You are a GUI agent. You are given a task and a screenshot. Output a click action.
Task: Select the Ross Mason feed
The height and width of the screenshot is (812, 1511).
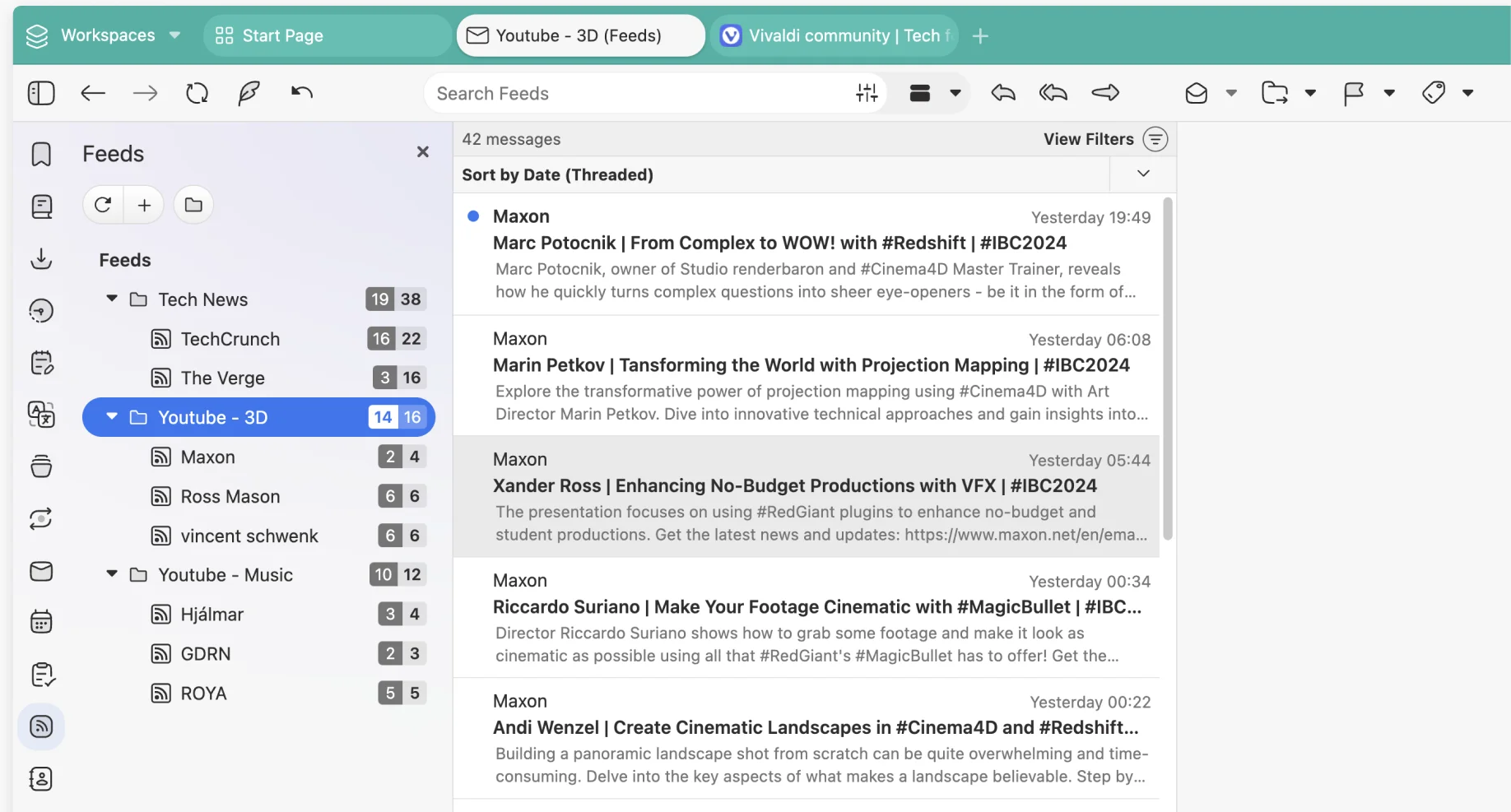pos(257,496)
